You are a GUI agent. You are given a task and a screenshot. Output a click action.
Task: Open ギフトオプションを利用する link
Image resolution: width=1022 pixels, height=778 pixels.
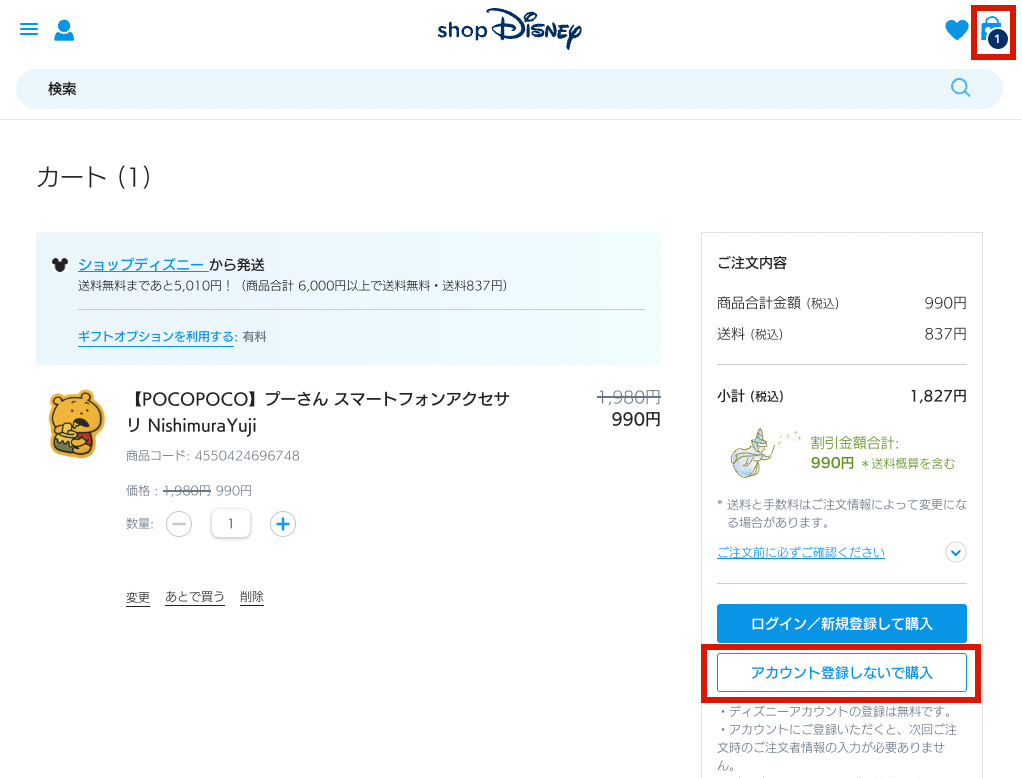coord(157,337)
